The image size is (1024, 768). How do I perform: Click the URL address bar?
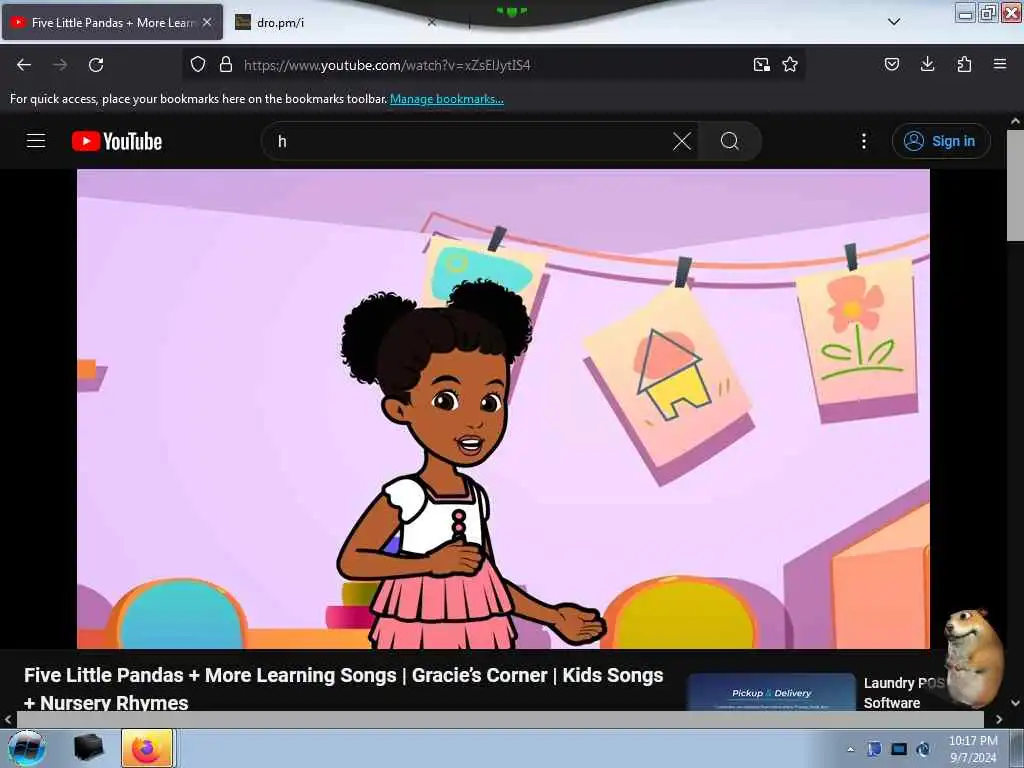pos(493,65)
